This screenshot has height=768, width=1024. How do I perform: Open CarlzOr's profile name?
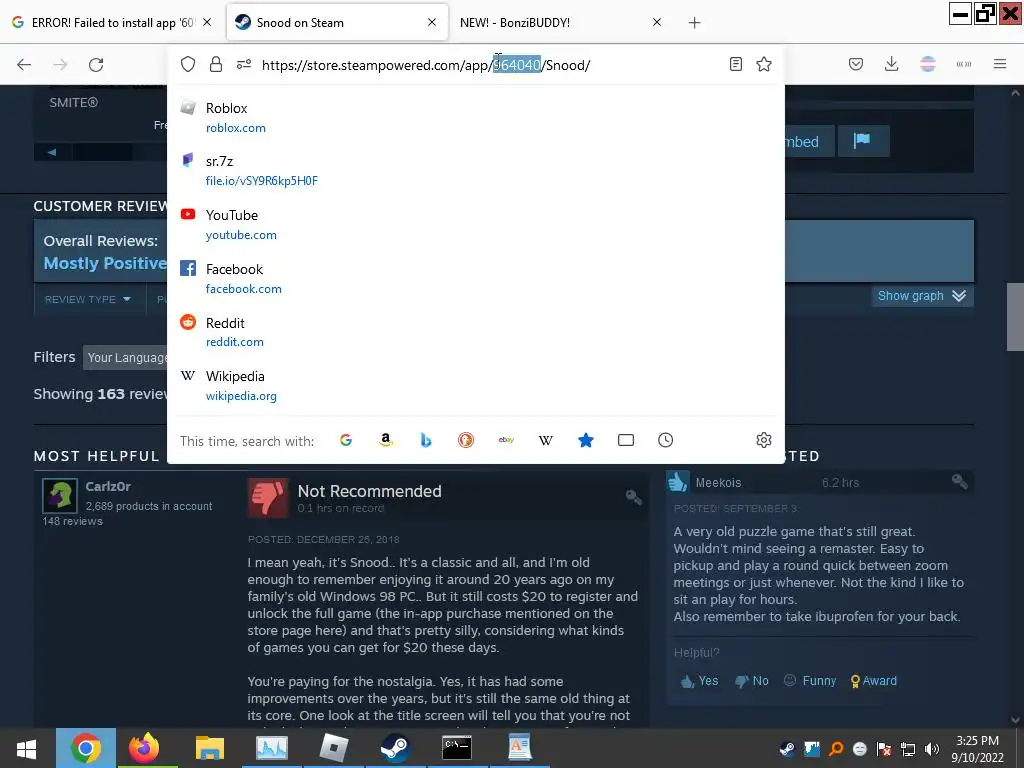click(x=108, y=487)
